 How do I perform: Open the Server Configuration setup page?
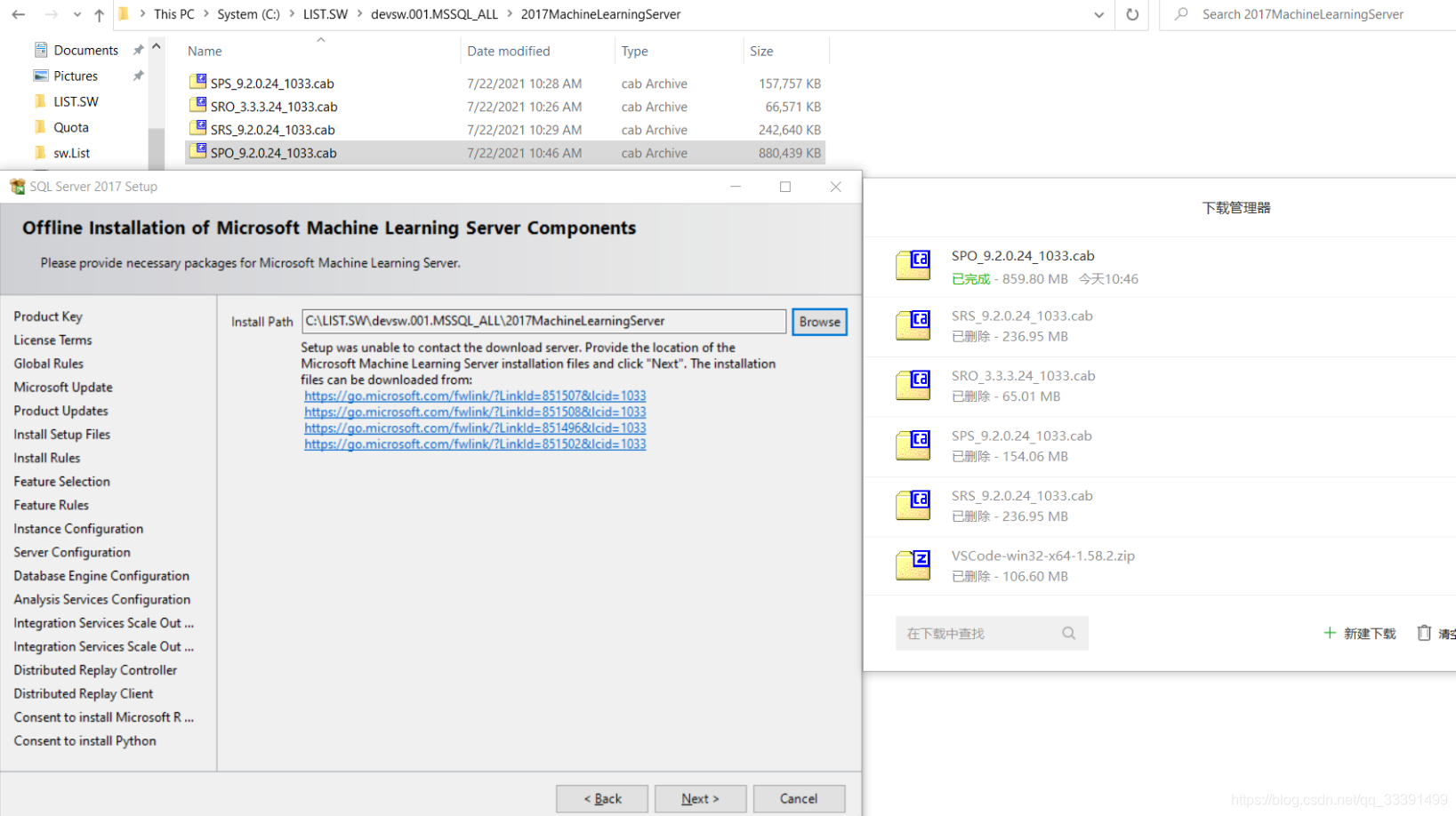(x=71, y=552)
